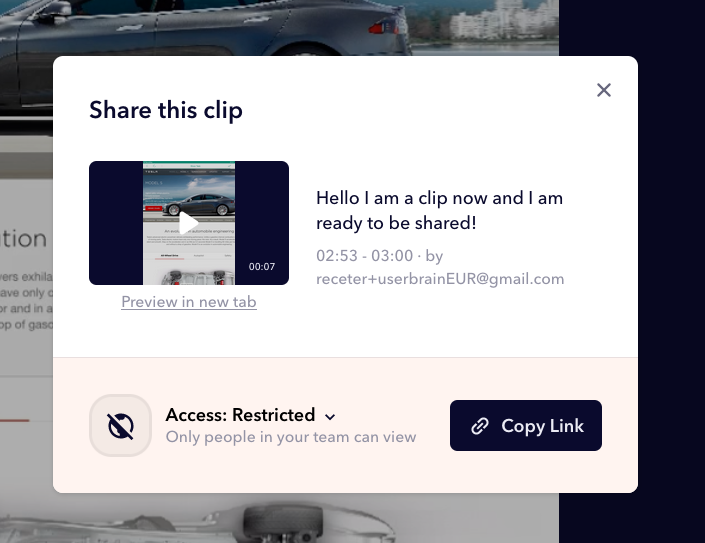Click the dark left margin of the thumbnail
Screen dimensions: 705x543
coord(116,223)
